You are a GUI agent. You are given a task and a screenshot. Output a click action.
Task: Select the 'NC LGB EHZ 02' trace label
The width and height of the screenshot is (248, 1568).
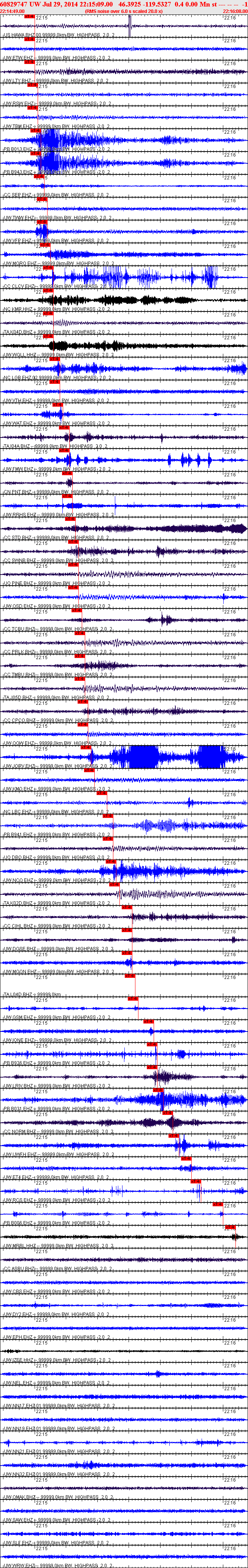(x=21, y=377)
